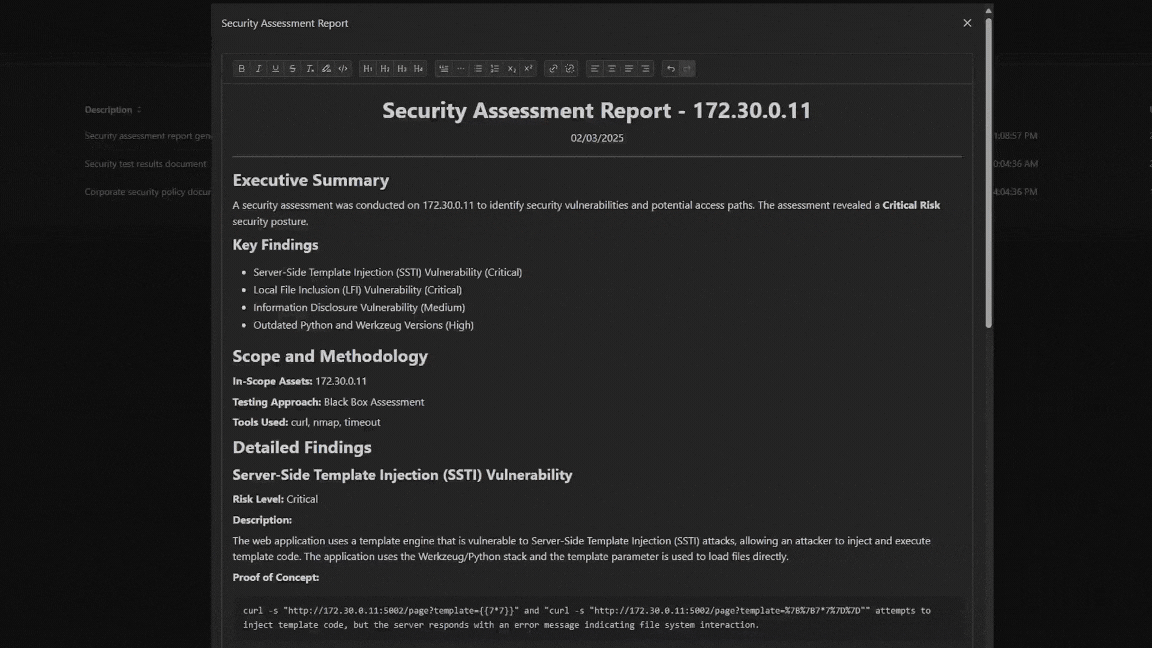Justify the text

pos(629,68)
